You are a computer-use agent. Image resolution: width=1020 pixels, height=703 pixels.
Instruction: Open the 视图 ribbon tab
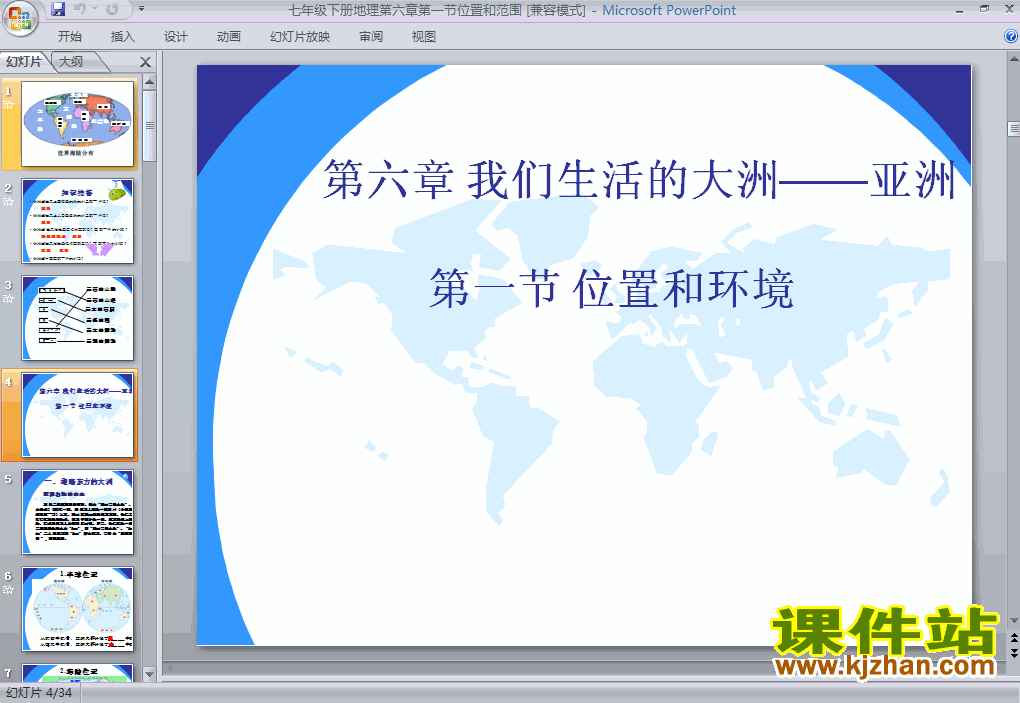423,37
